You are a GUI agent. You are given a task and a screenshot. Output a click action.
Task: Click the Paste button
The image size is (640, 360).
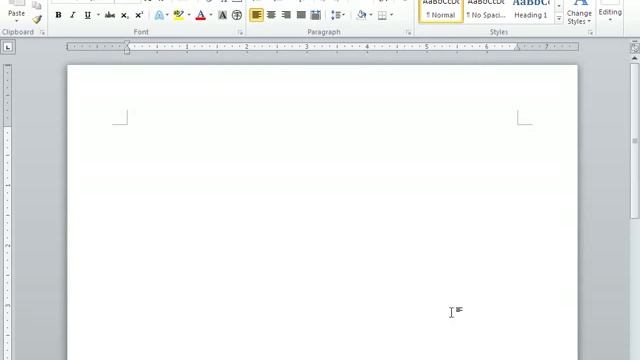[x=16, y=12]
